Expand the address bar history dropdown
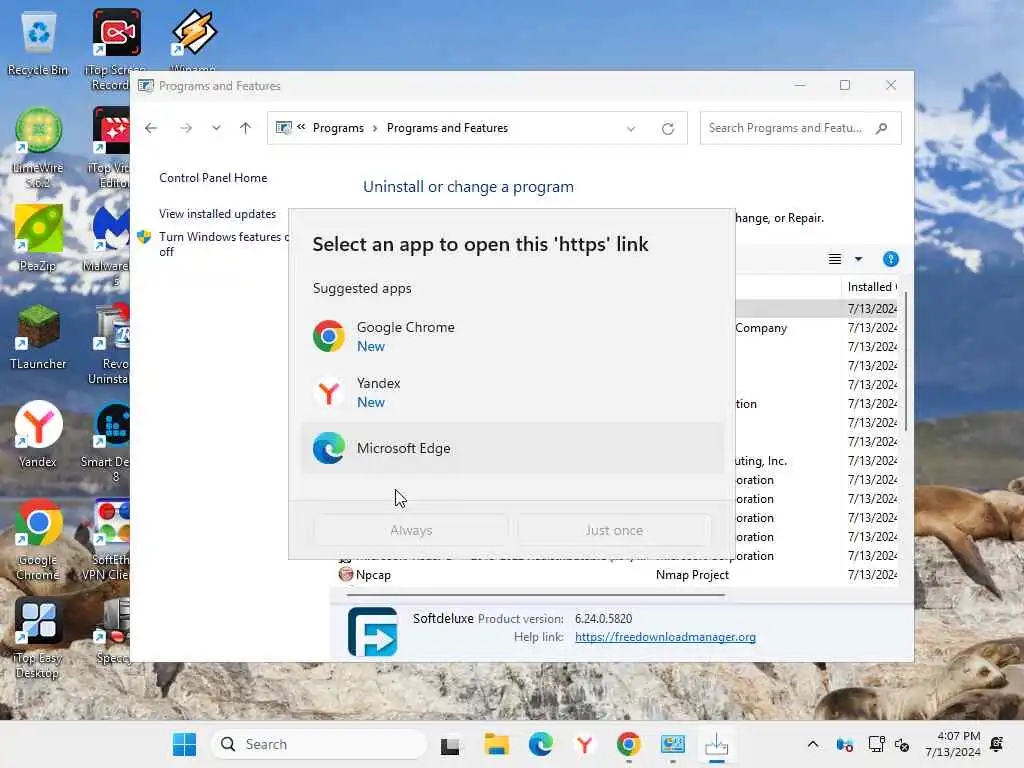Image resolution: width=1024 pixels, height=768 pixels. coord(631,129)
